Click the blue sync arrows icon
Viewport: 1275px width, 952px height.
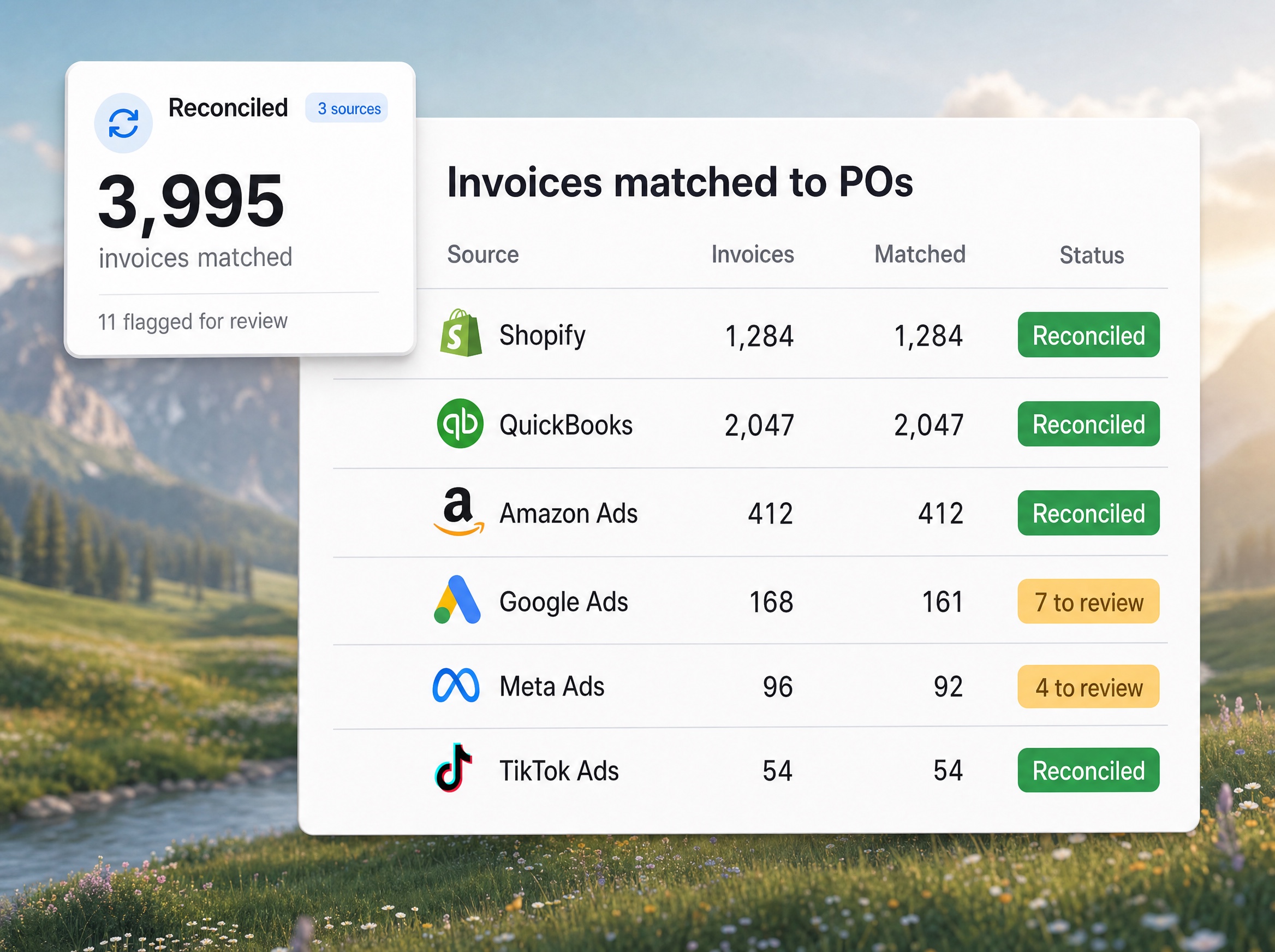tap(123, 123)
